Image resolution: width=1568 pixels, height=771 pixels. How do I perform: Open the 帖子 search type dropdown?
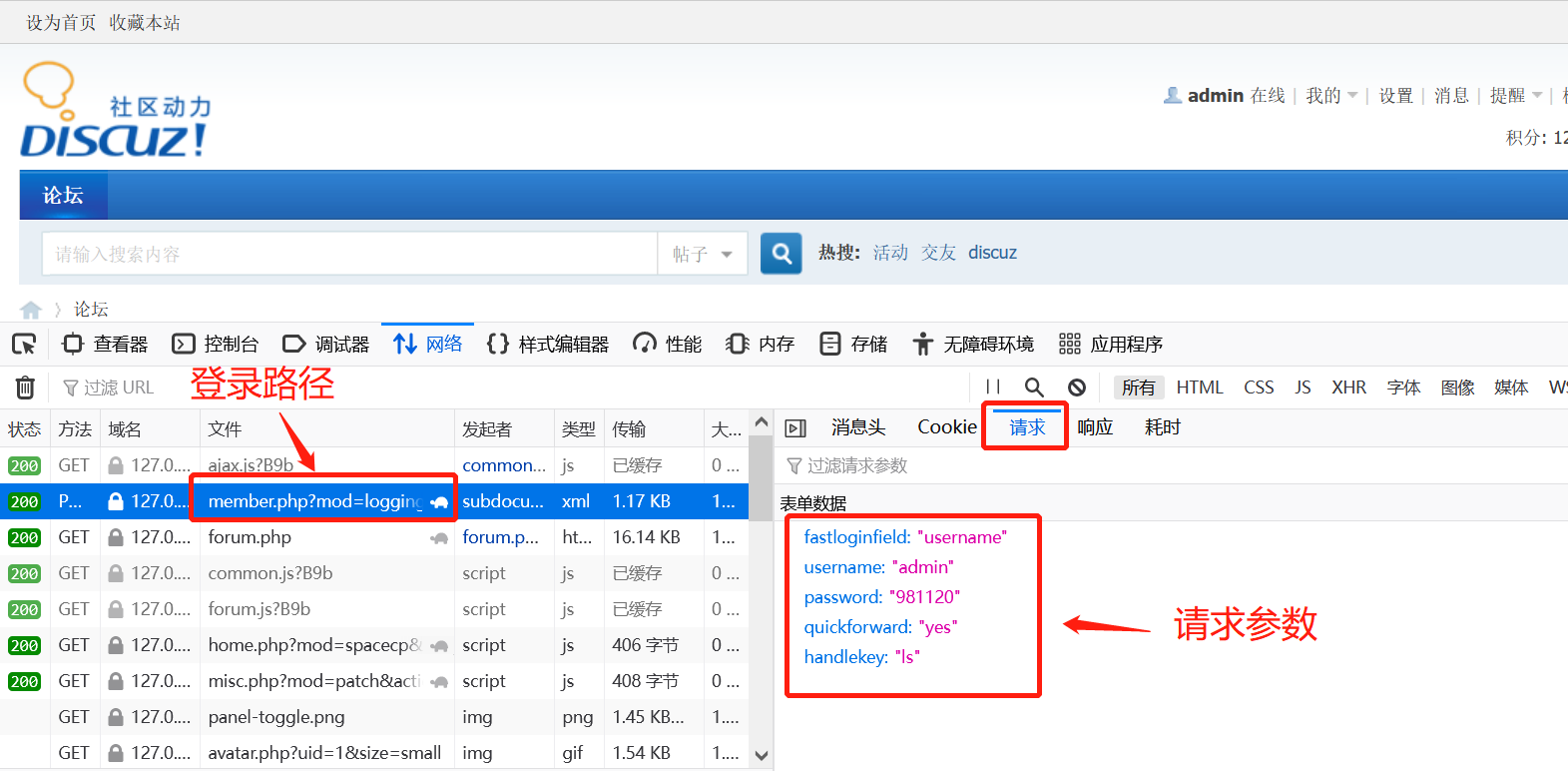pos(703,254)
